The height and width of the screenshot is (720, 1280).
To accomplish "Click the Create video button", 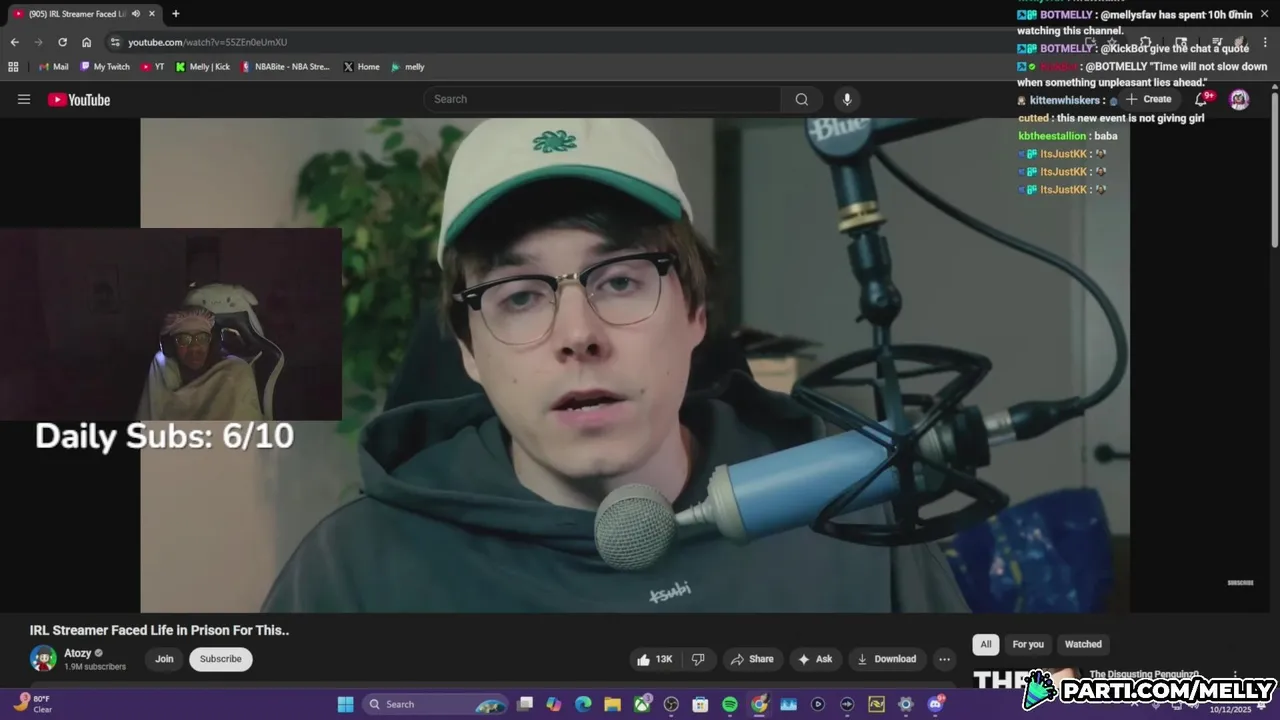I will [1148, 99].
